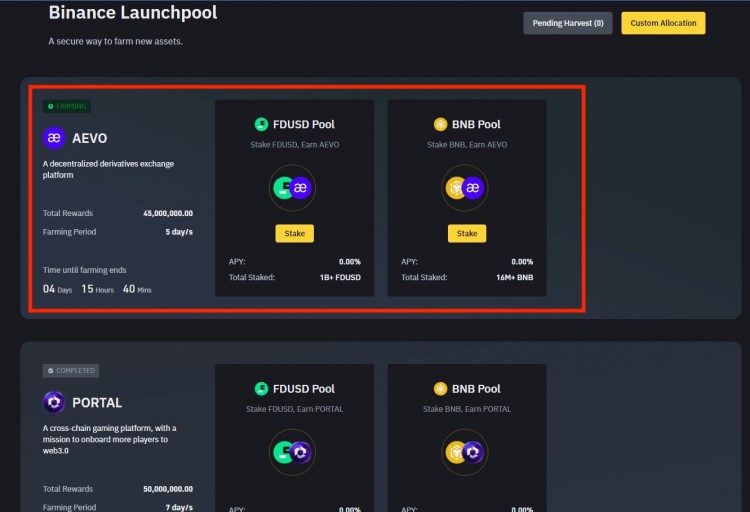
Task: Click the 04 Days countdown value
Action: click(x=57, y=289)
